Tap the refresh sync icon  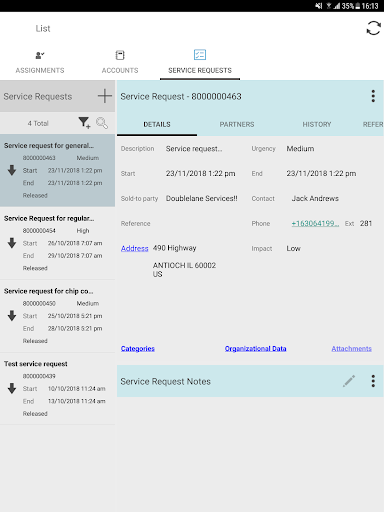point(373,28)
